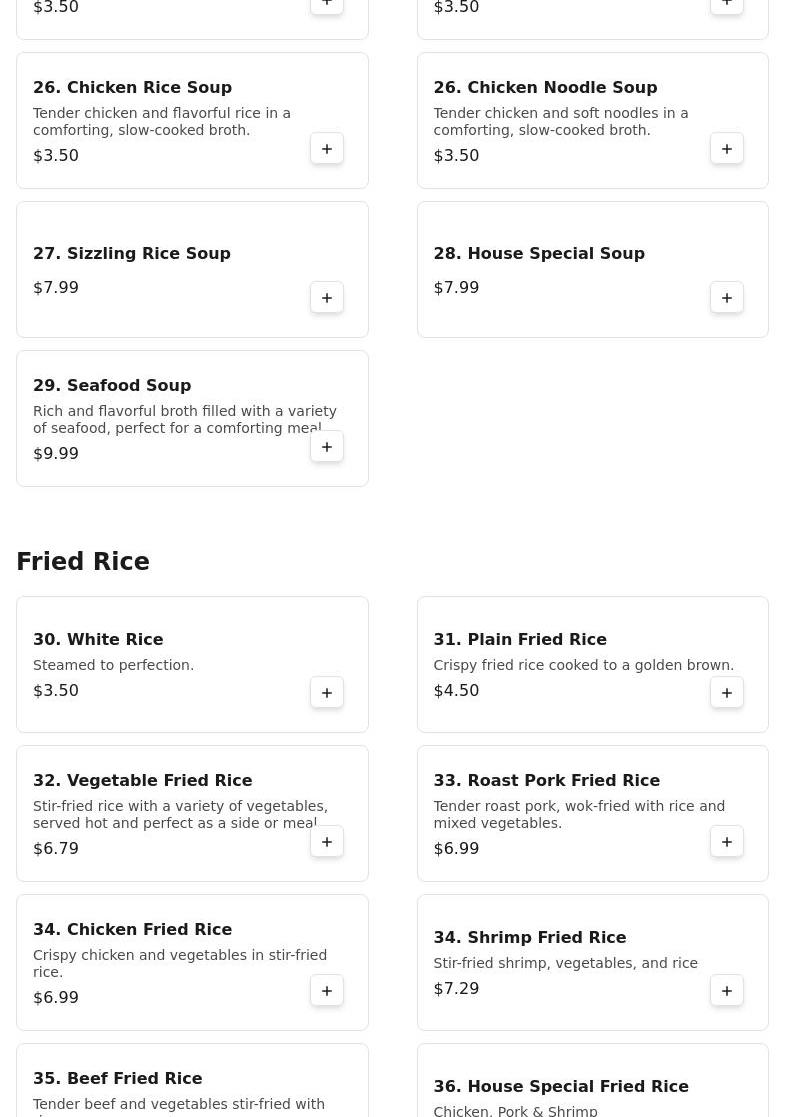785x1117 pixels.
Task: Open 31. Plain Fried Rice card title
Action: pyautogui.click(x=520, y=640)
